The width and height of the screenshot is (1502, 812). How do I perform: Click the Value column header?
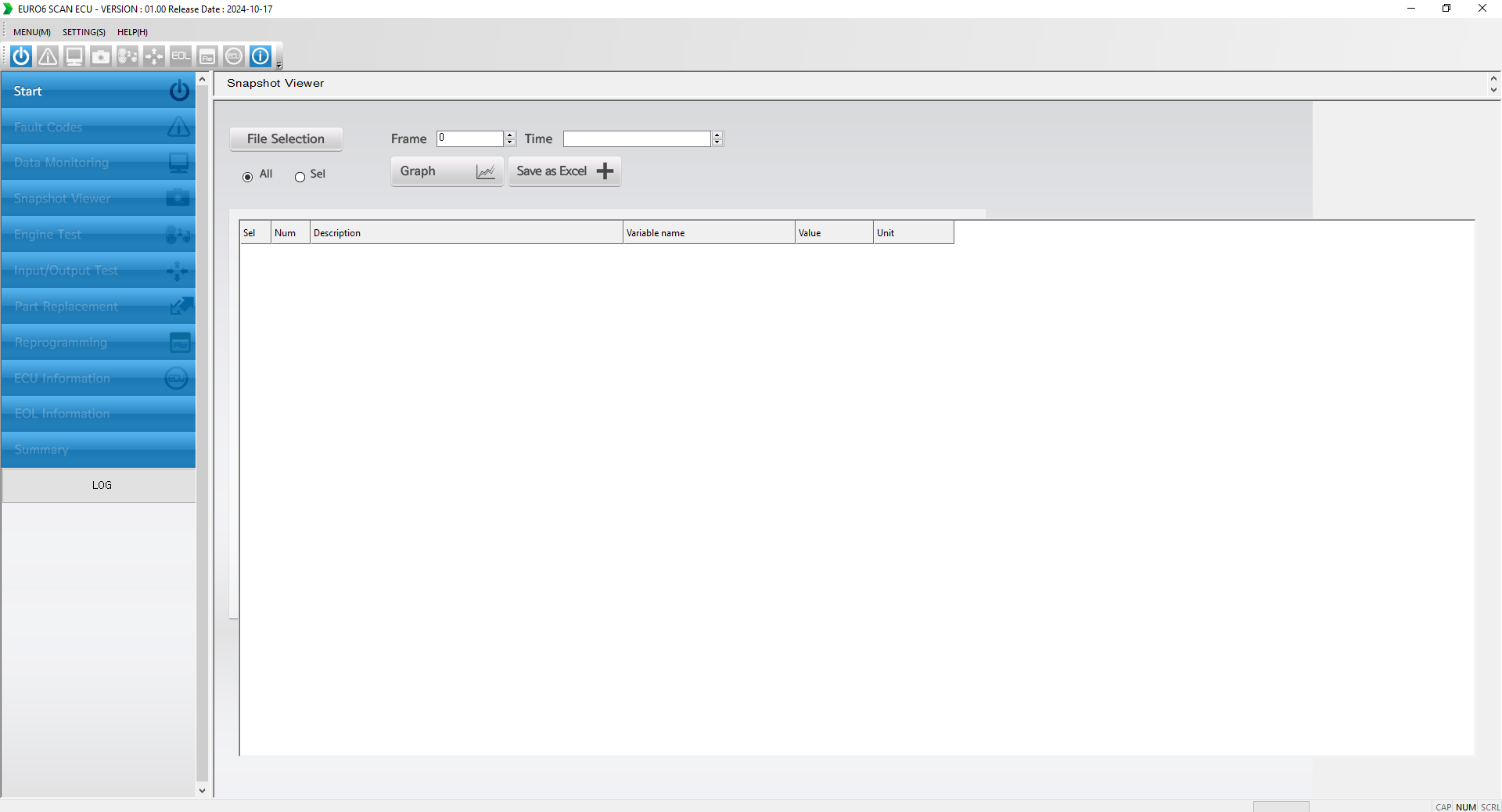click(x=835, y=232)
